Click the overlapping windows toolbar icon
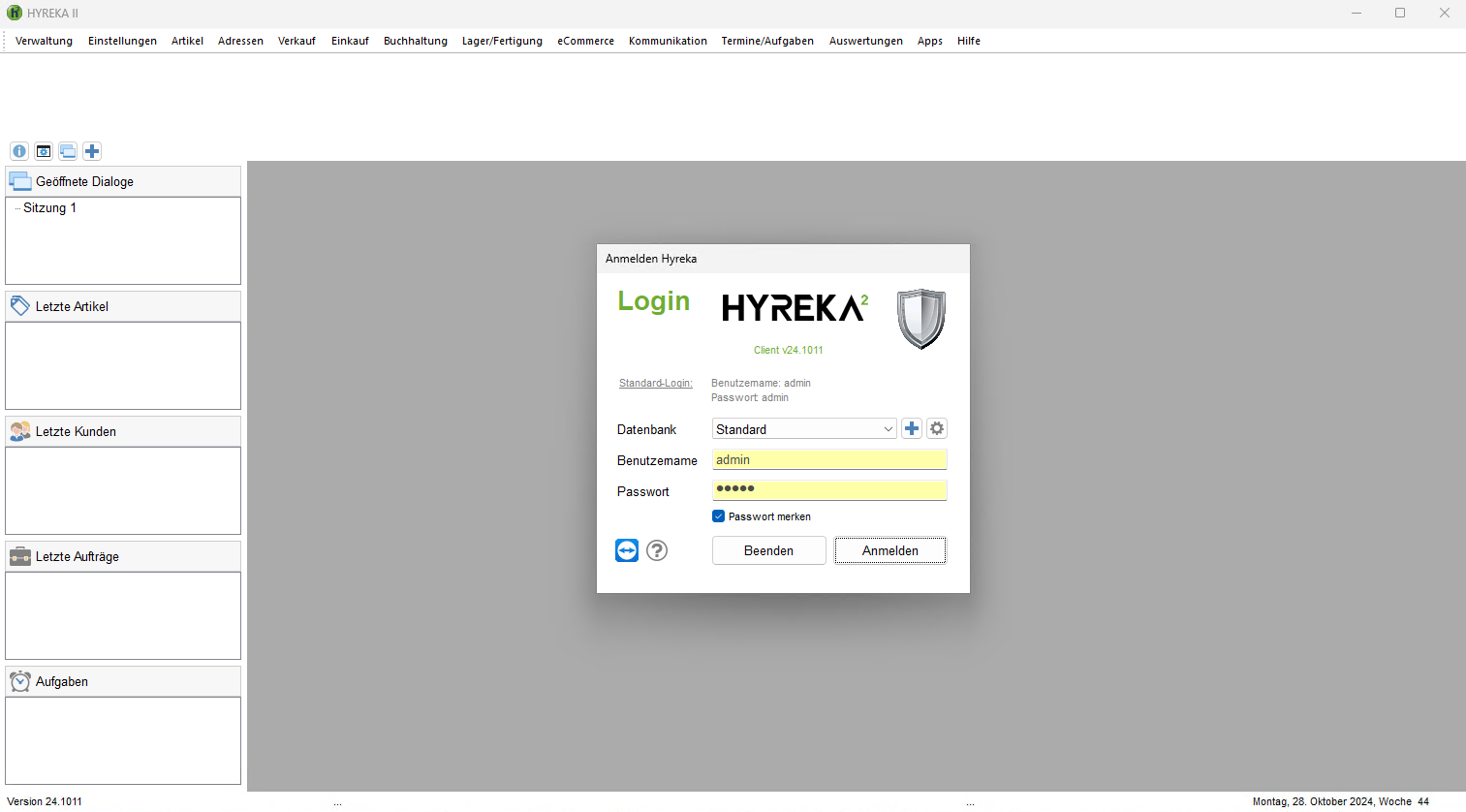This screenshot has width=1466, height=812. point(68,151)
